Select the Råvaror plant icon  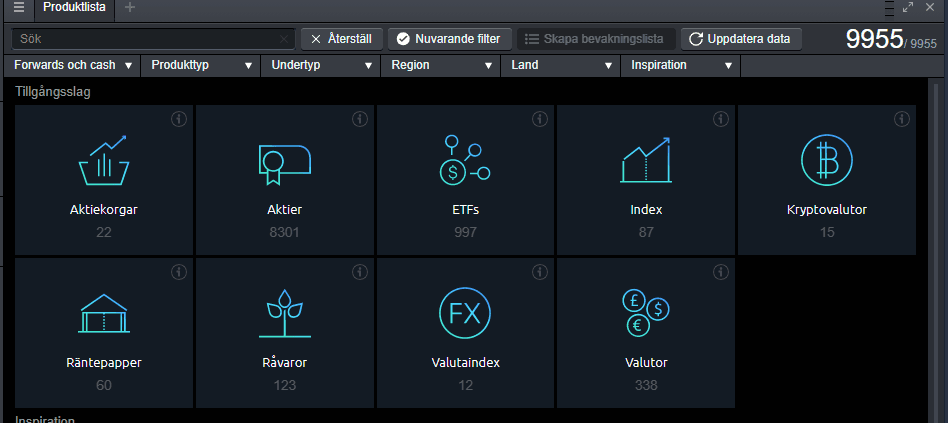click(284, 313)
